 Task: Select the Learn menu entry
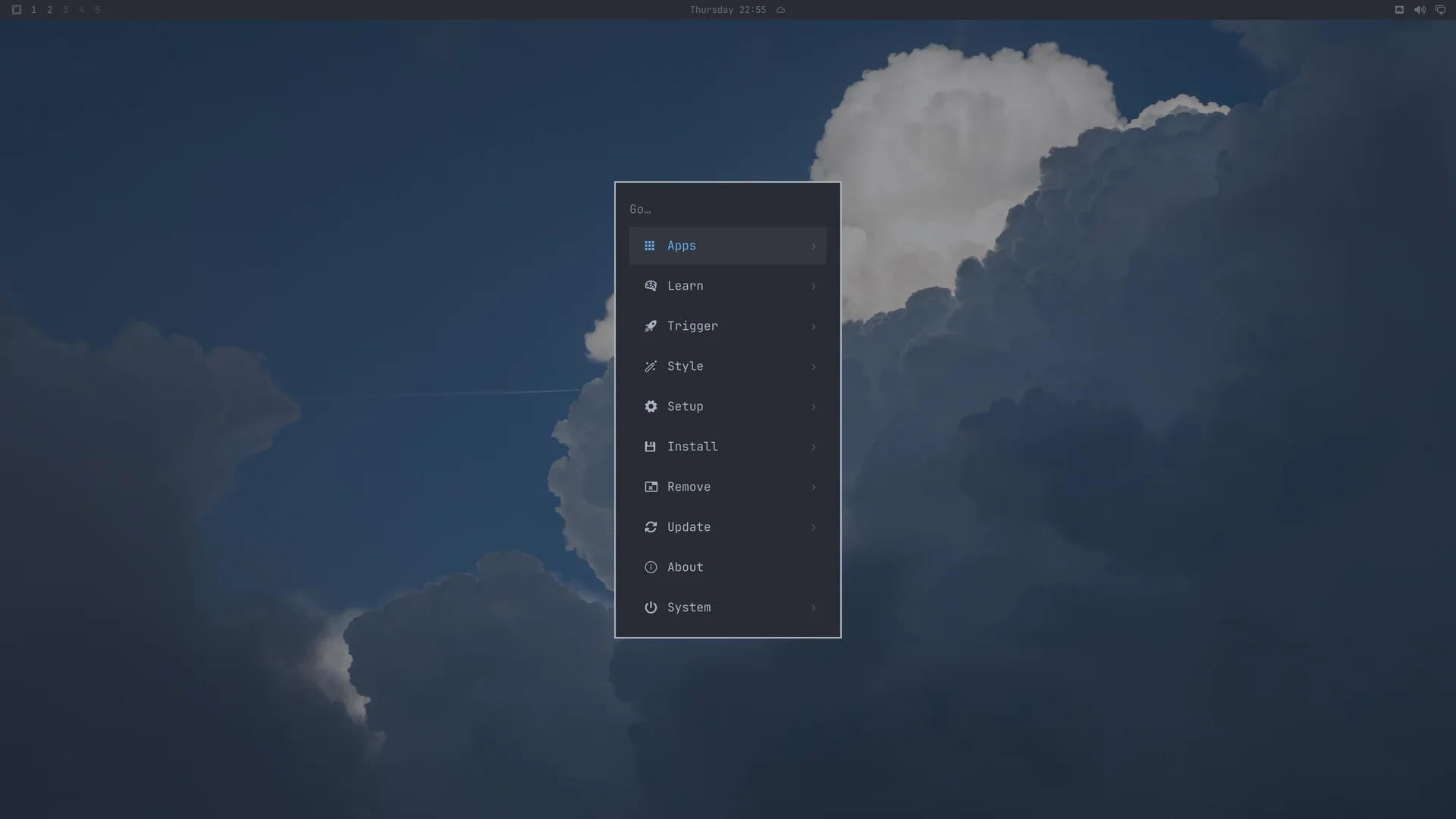(727, 286)
